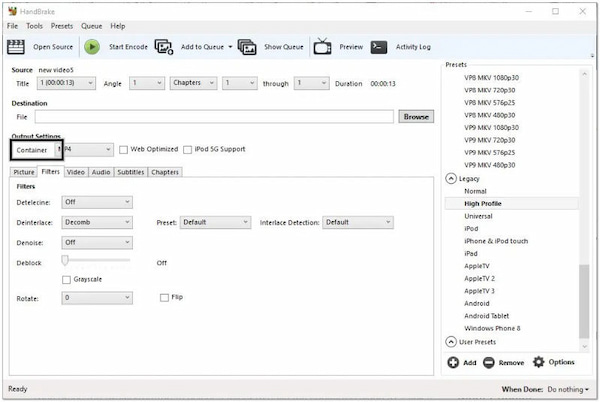Select the Filters tab
The height and width of the screenshot is (402, 600).
tap(51, 172)
